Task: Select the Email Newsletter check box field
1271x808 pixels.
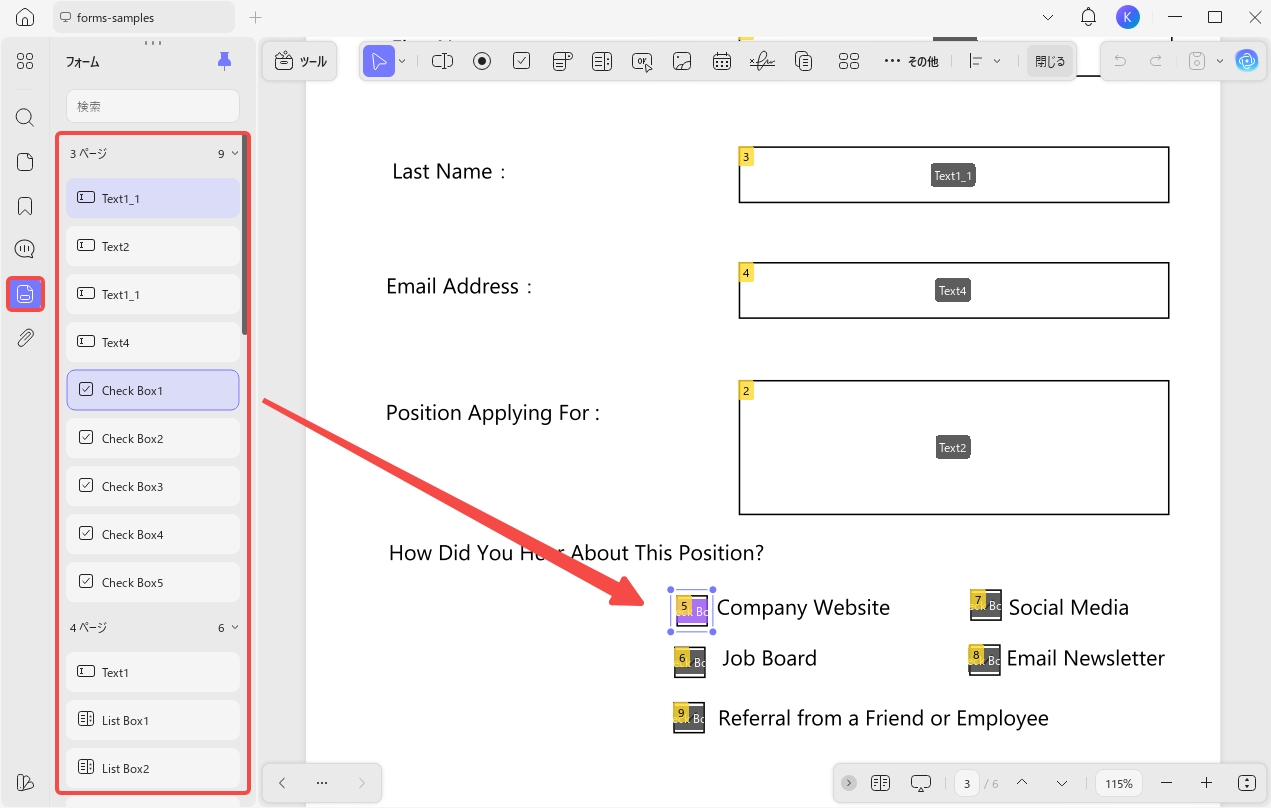Action: 985,660
